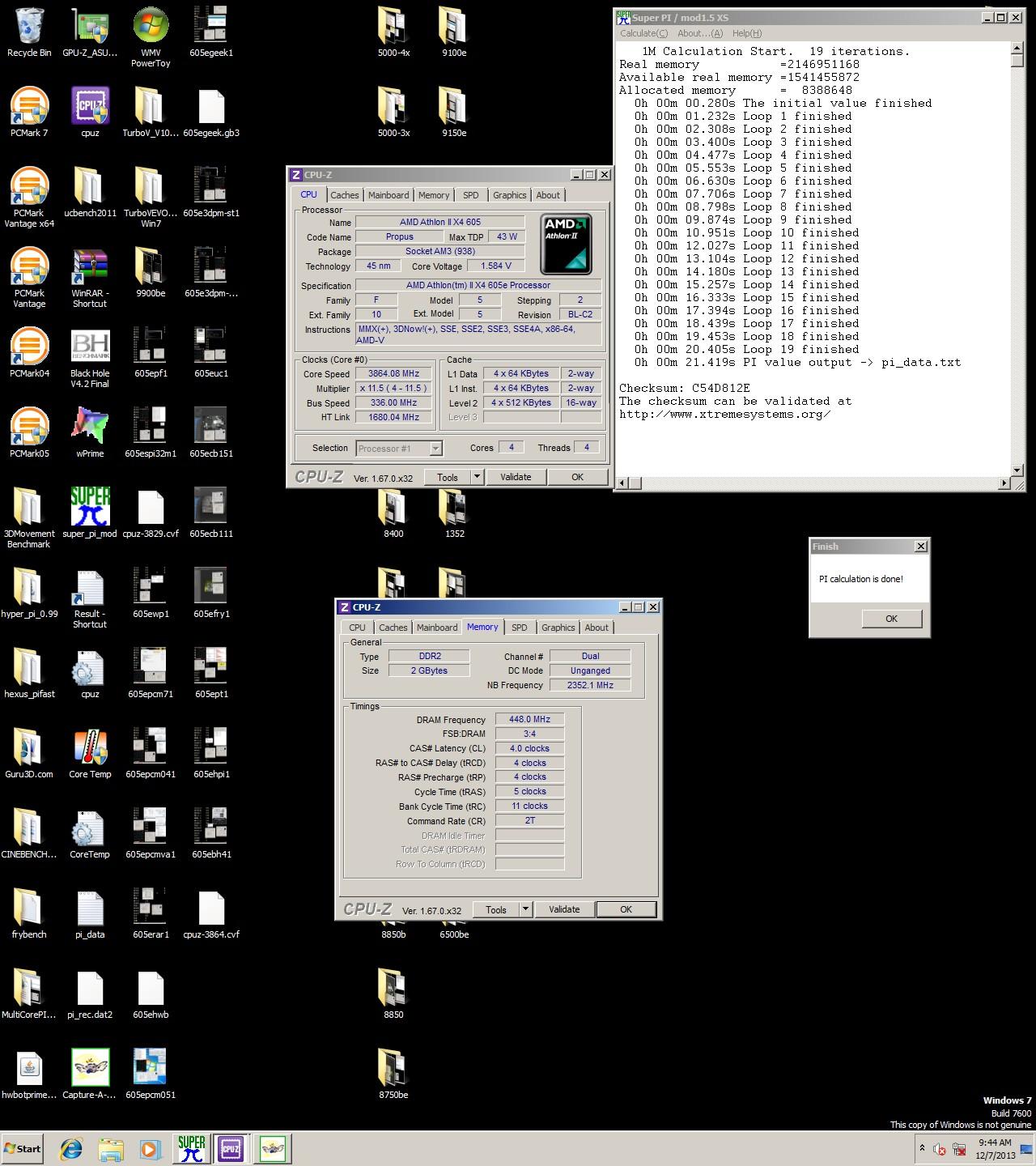Open Calculate menu in Super PI
Image resolution: width=1036 pixels, height=1166 pixels.
tap(644, 33)
